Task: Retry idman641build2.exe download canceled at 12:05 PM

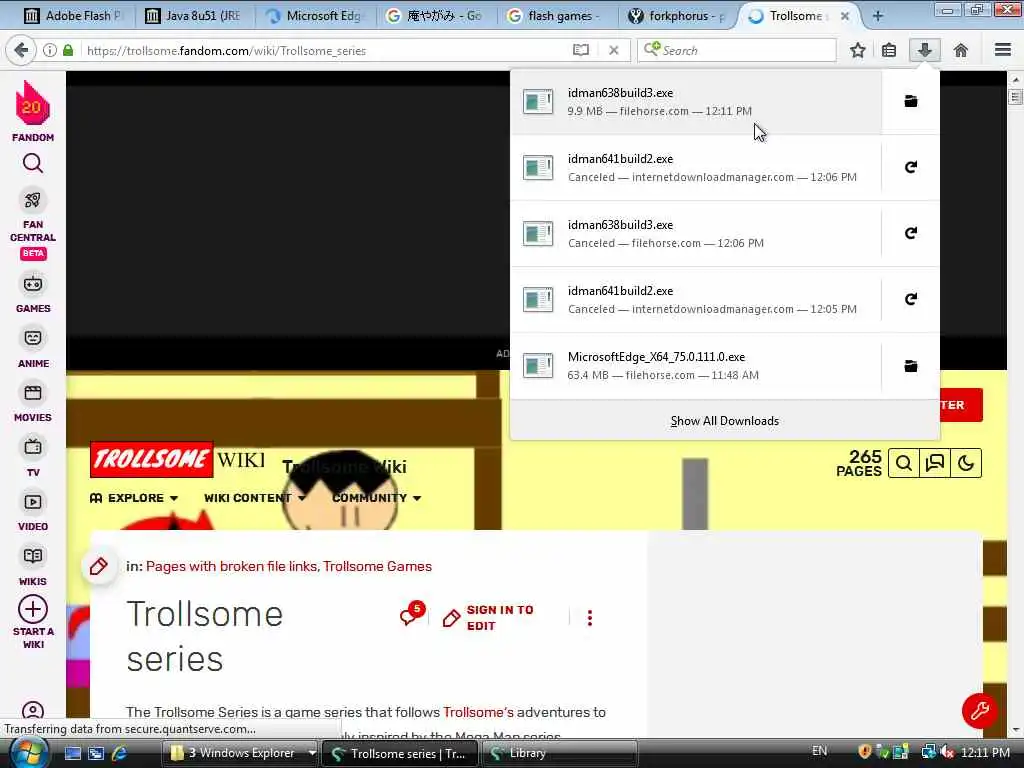Action: pyautogui.click(x=910, y=299)
